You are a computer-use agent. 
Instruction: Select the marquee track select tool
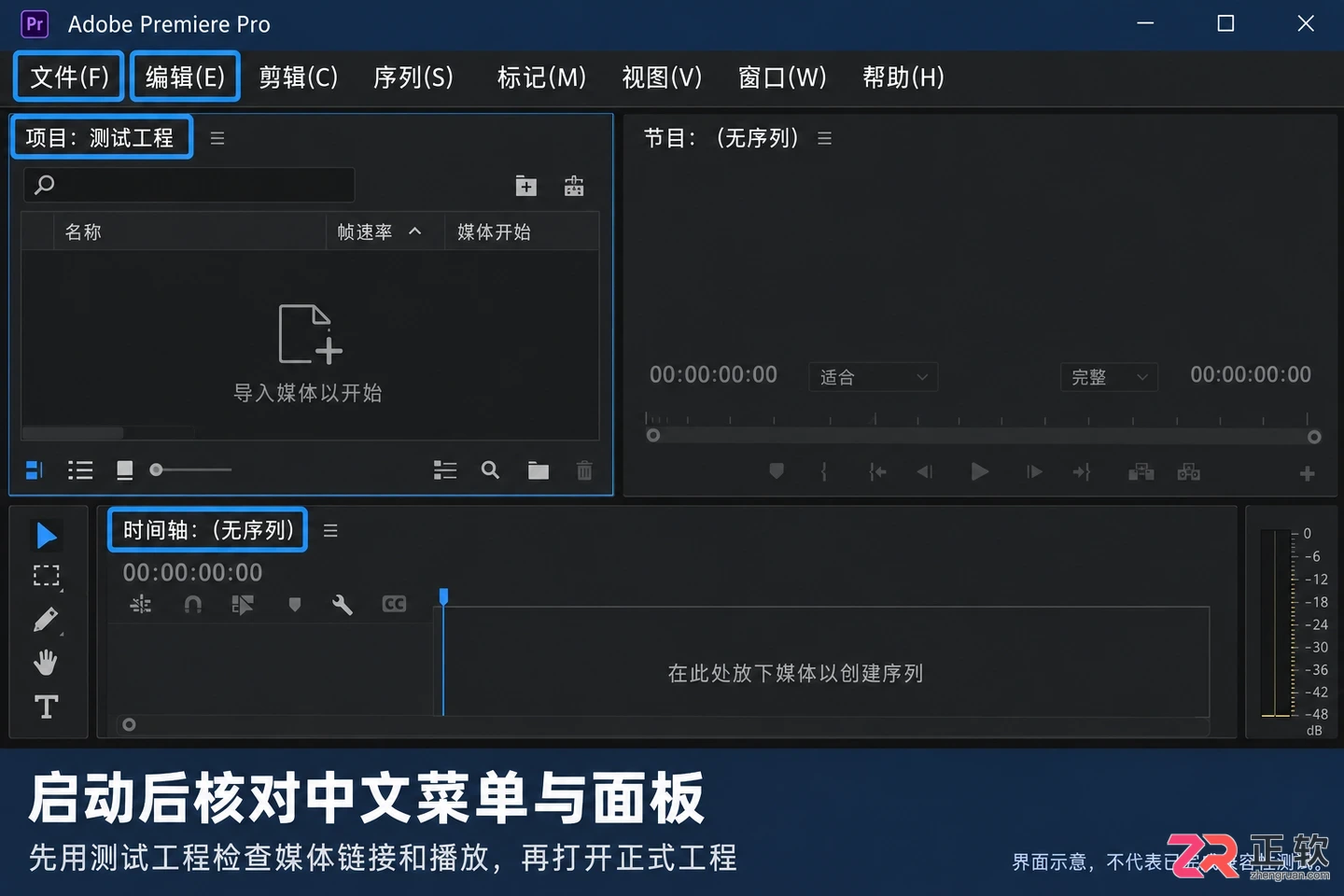tap(46, 576)
